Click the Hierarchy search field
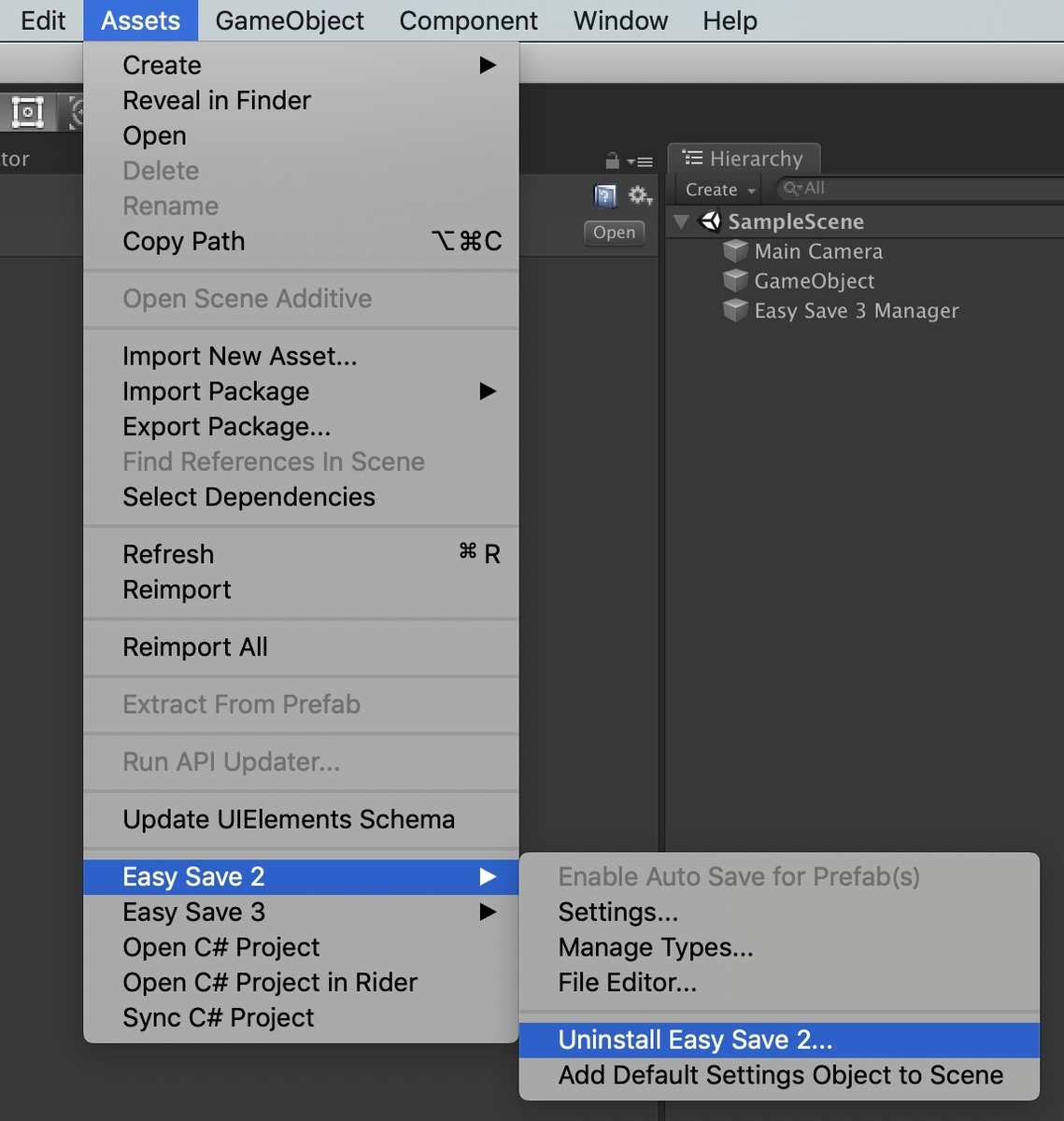The height and width of the screenshot is (1121, 1064). coord(920,189)
